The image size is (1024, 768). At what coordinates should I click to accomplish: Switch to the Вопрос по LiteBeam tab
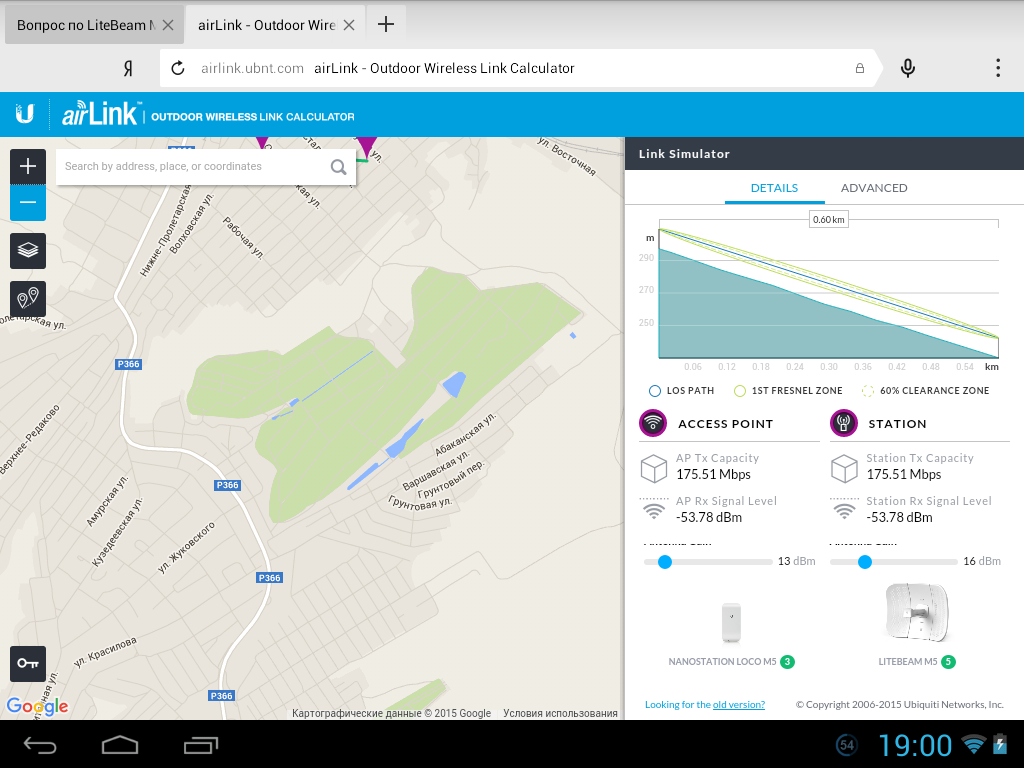tap(86, 25)
